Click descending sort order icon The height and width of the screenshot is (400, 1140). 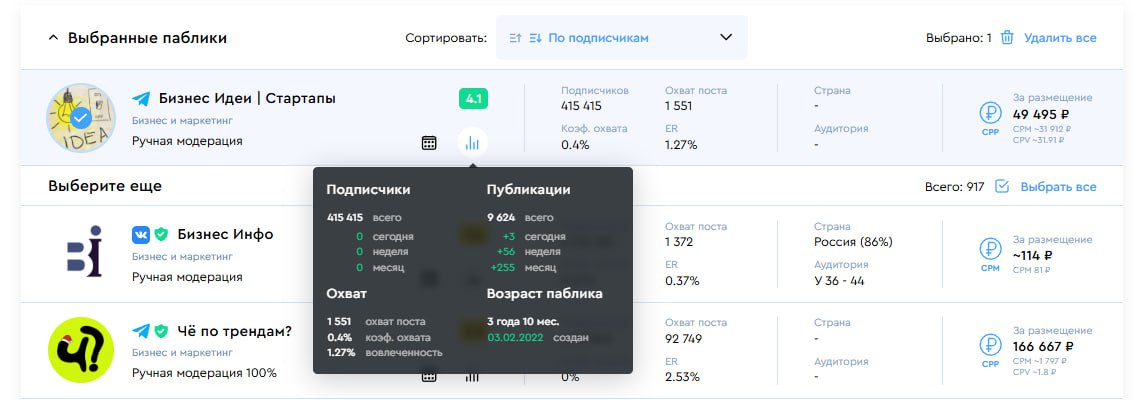(x=535, y=38)
